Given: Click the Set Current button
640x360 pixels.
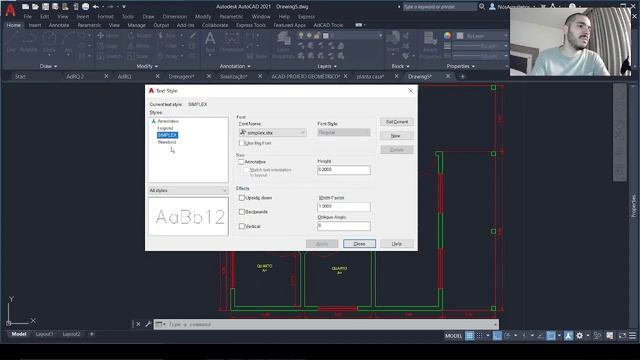Looking at the screenshot, I should coord(397,122).
